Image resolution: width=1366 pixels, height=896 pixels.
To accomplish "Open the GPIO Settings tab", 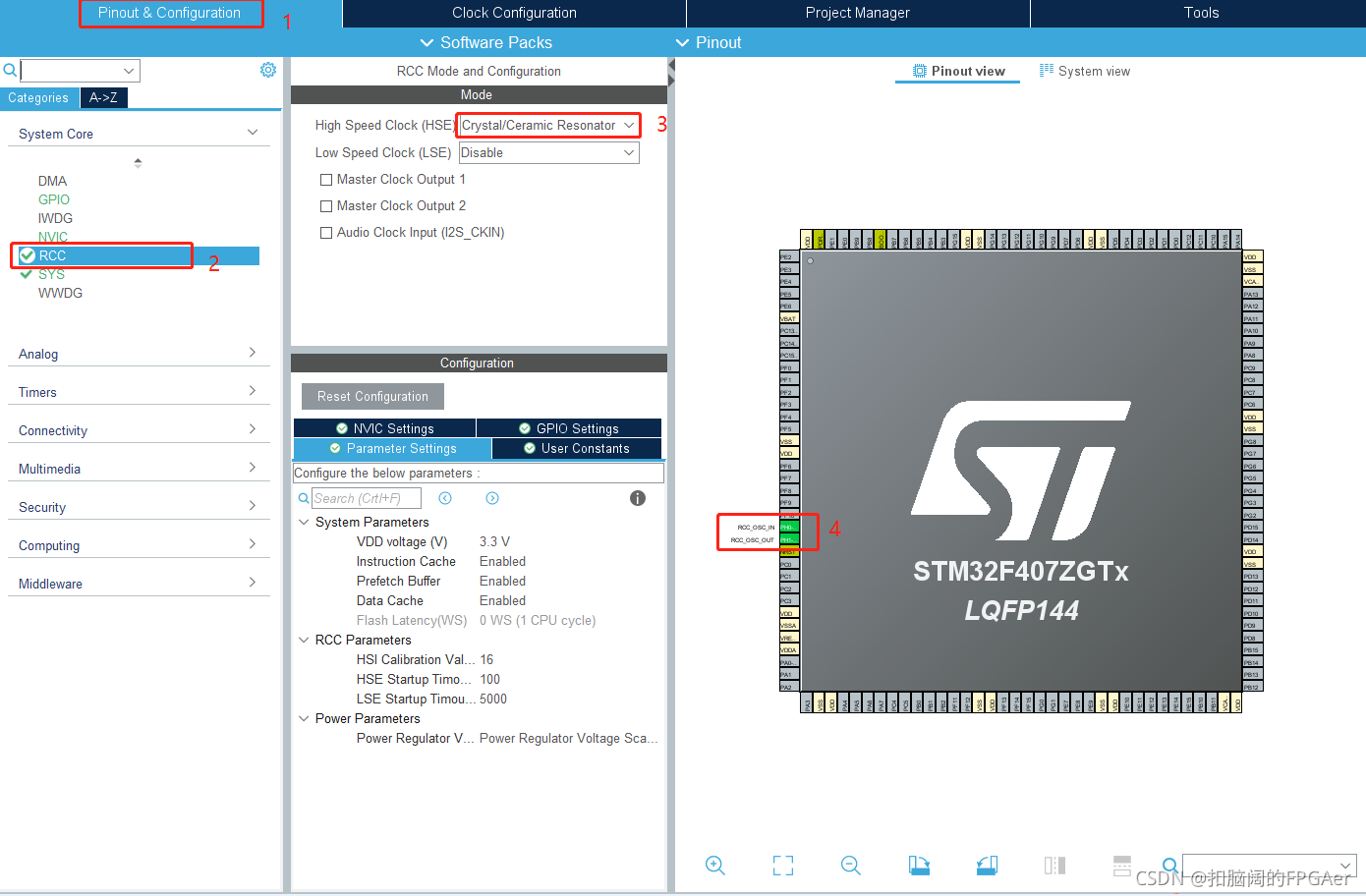I will pyautogui.click(x=569, y=428).
